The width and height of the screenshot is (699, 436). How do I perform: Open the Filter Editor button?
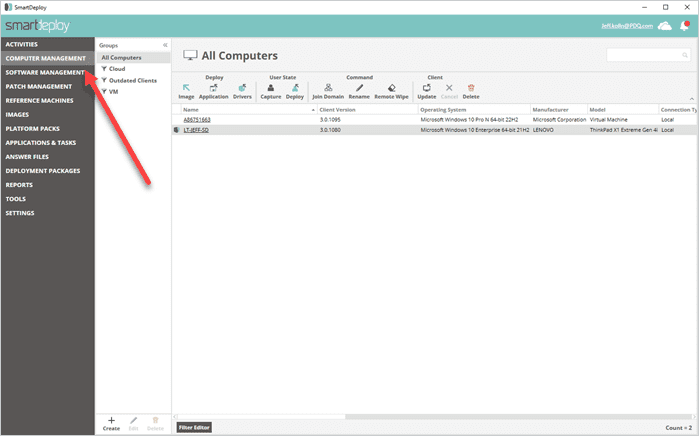pos(194,427)
